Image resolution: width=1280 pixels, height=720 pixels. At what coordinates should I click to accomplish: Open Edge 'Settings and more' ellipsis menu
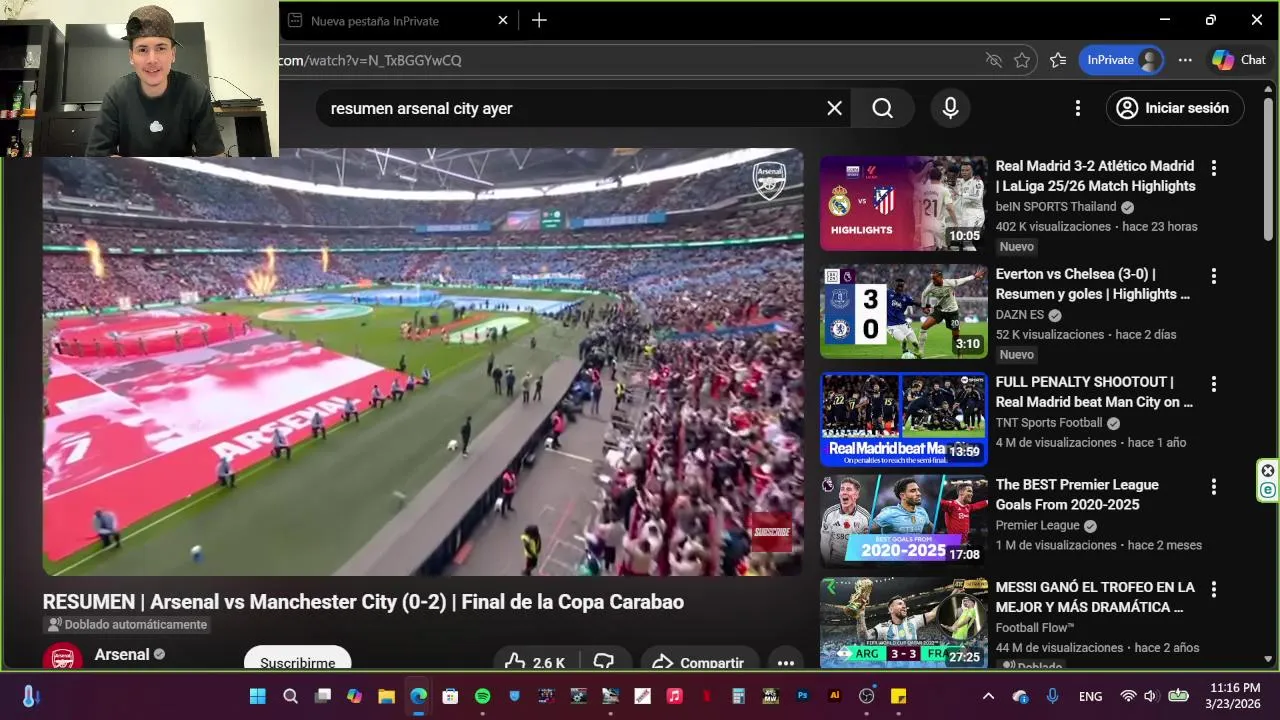click(1185, 60)
